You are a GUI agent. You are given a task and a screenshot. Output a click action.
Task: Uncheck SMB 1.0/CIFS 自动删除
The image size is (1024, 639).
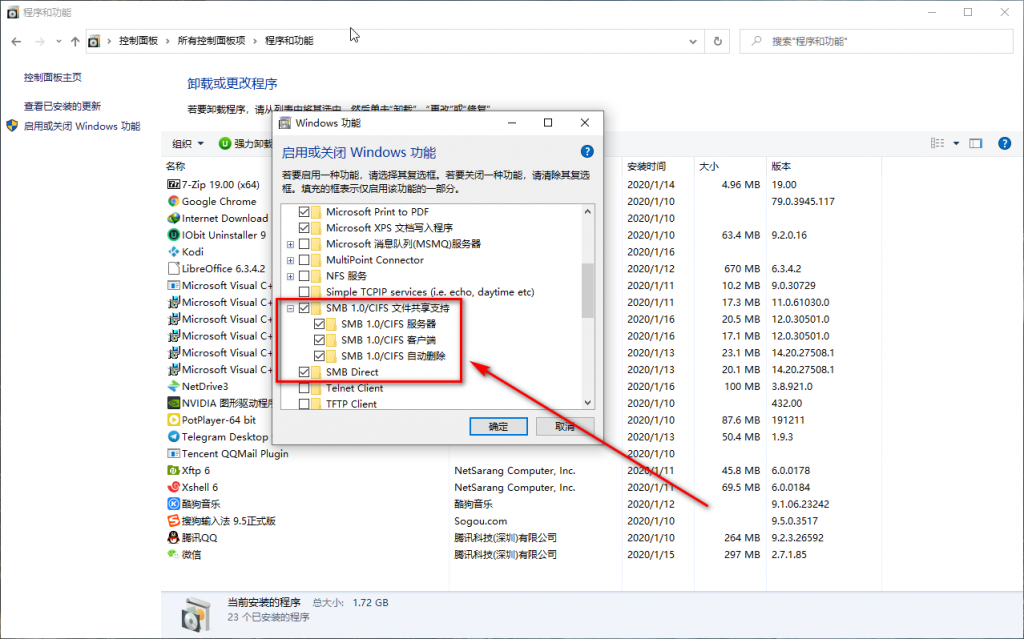click(x=319, y=355)
